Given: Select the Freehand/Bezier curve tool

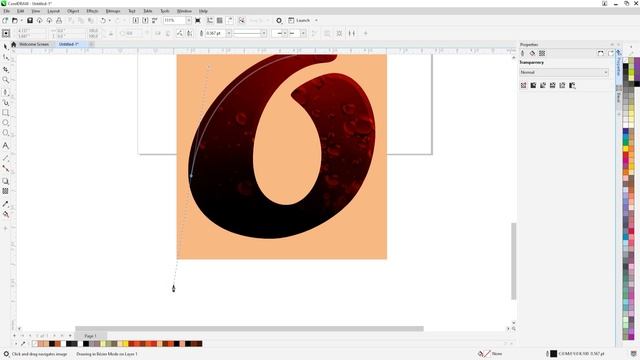Looking at the screenshot, I should click(6, 92).
